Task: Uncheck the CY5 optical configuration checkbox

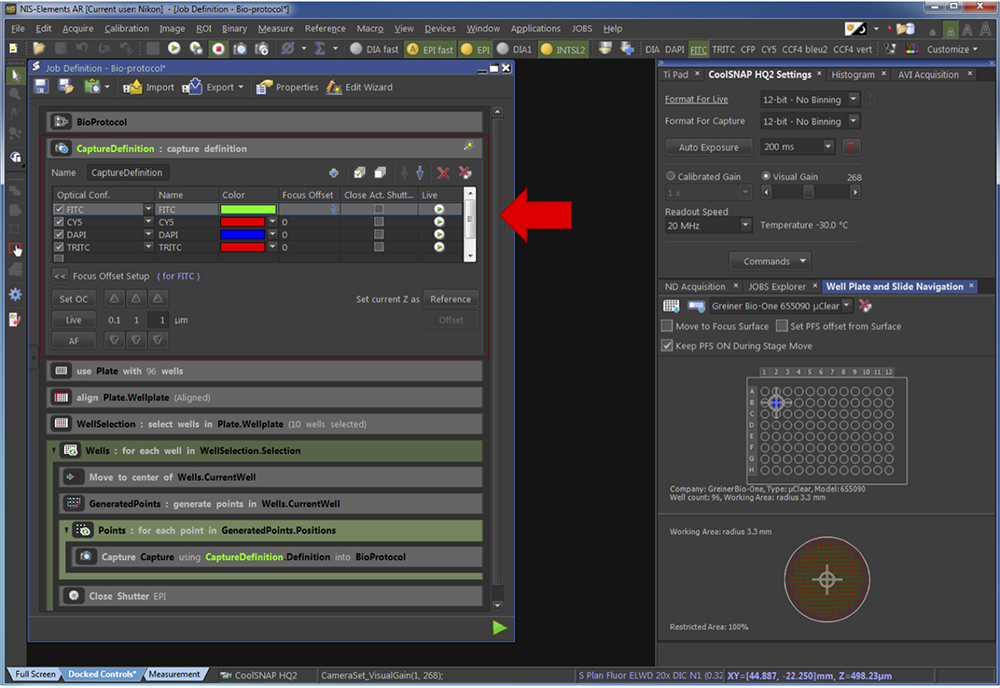Action: 59,222
